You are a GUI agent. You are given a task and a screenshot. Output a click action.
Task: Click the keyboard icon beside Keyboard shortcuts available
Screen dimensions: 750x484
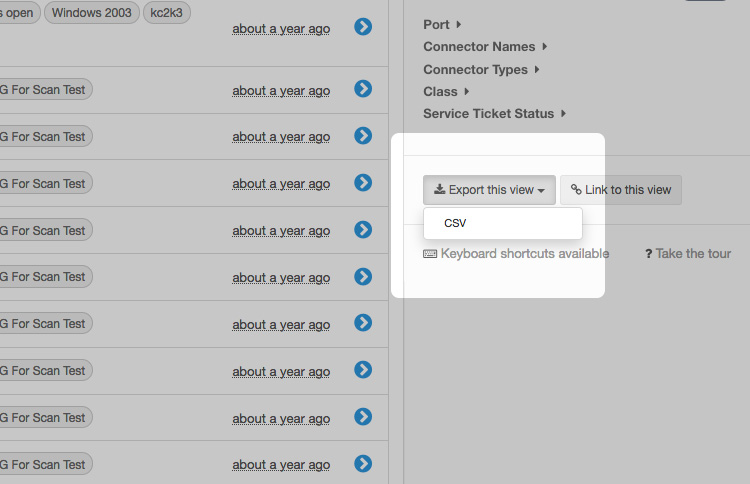pyautogui.click(x=430, y=254)
